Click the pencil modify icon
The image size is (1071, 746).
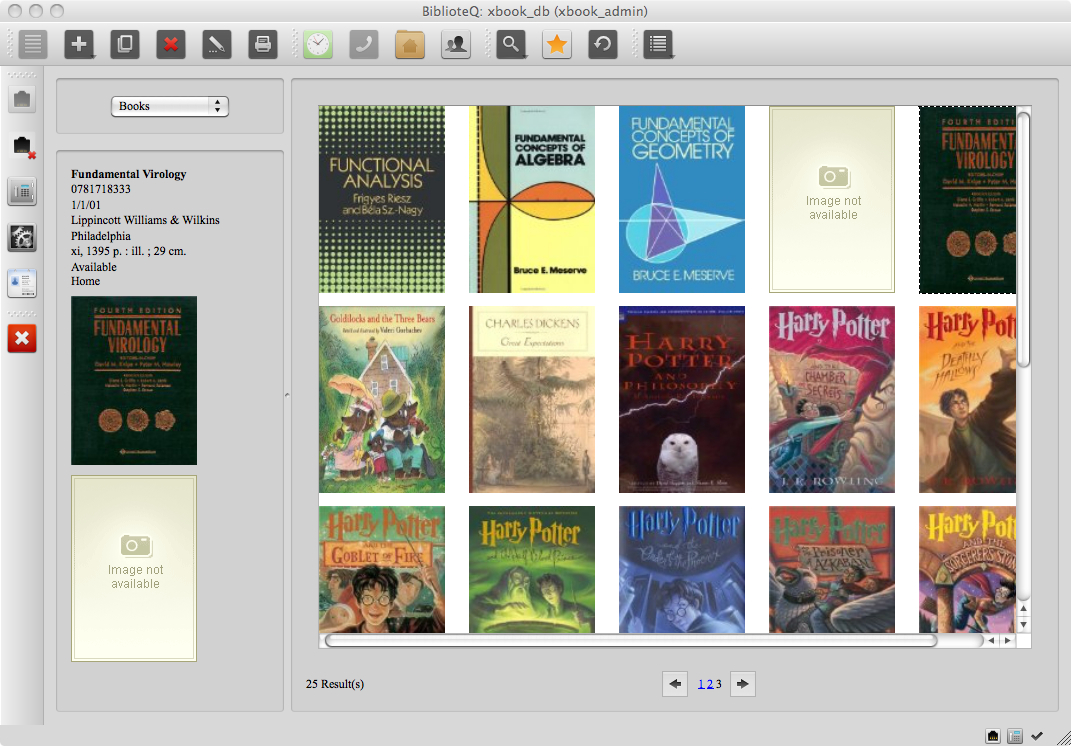217,44
